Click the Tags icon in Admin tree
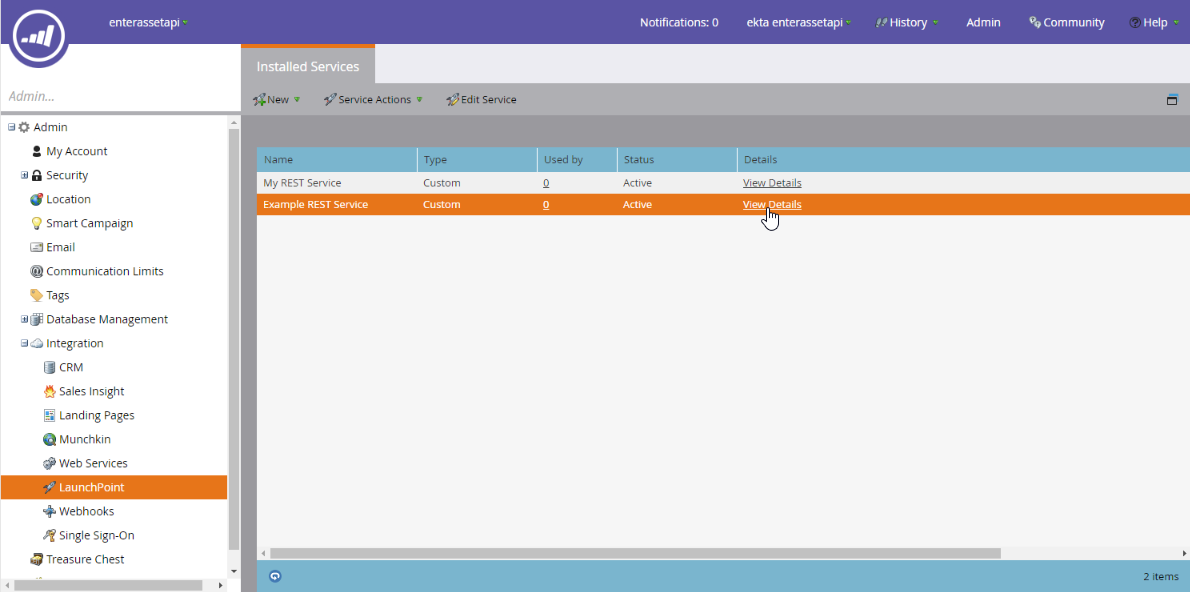The height and width of the screenshot is (592, 1190). pos(37,295)
